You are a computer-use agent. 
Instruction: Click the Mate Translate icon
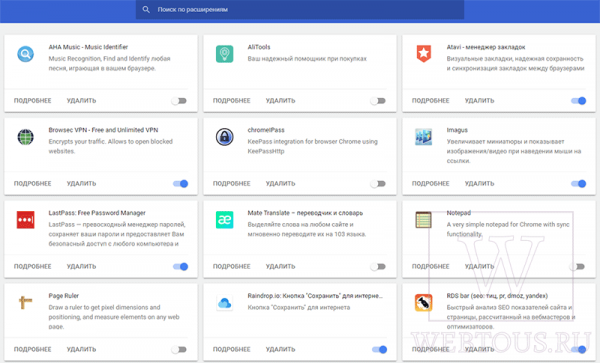pyautogui.click(x=225, y=220)
